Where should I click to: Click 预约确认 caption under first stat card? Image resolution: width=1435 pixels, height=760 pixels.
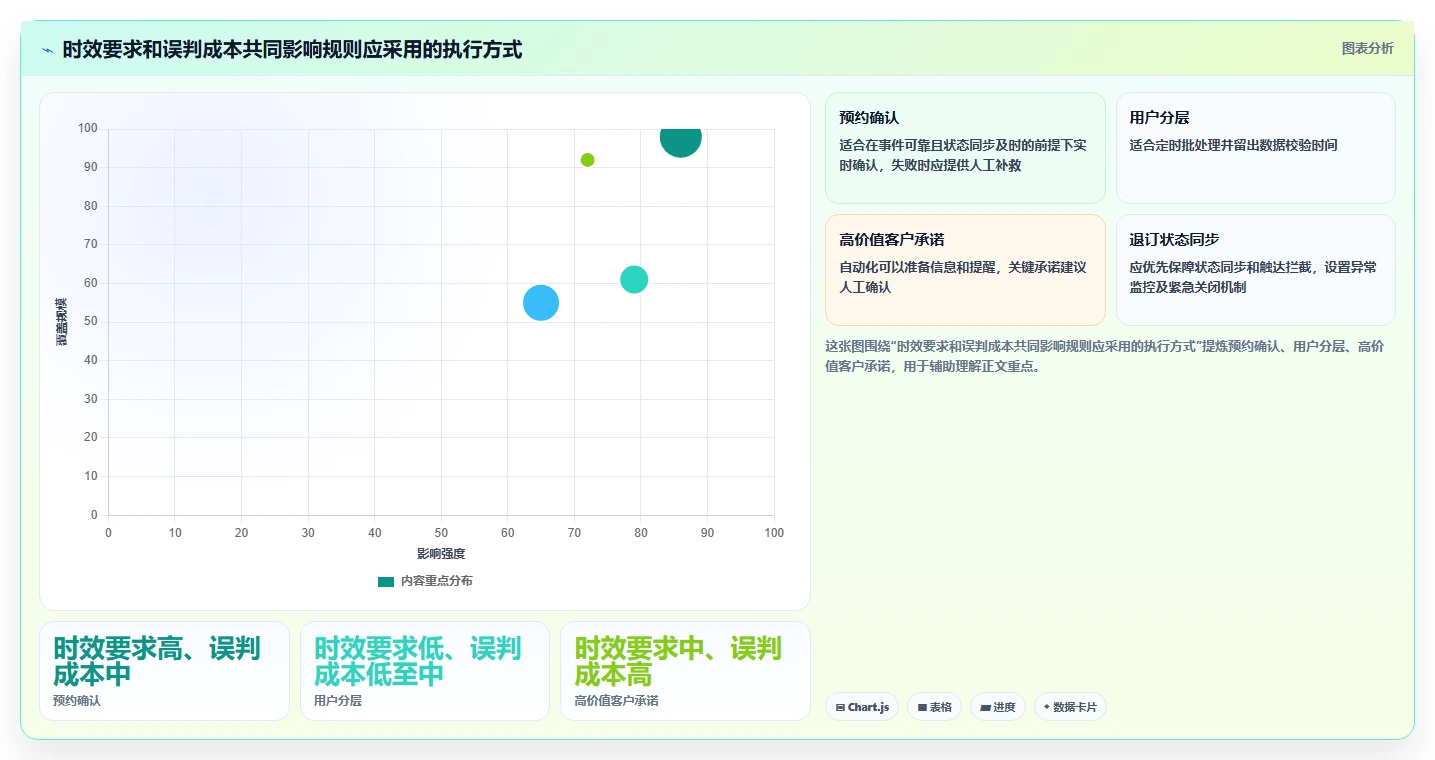pos(77,701)
